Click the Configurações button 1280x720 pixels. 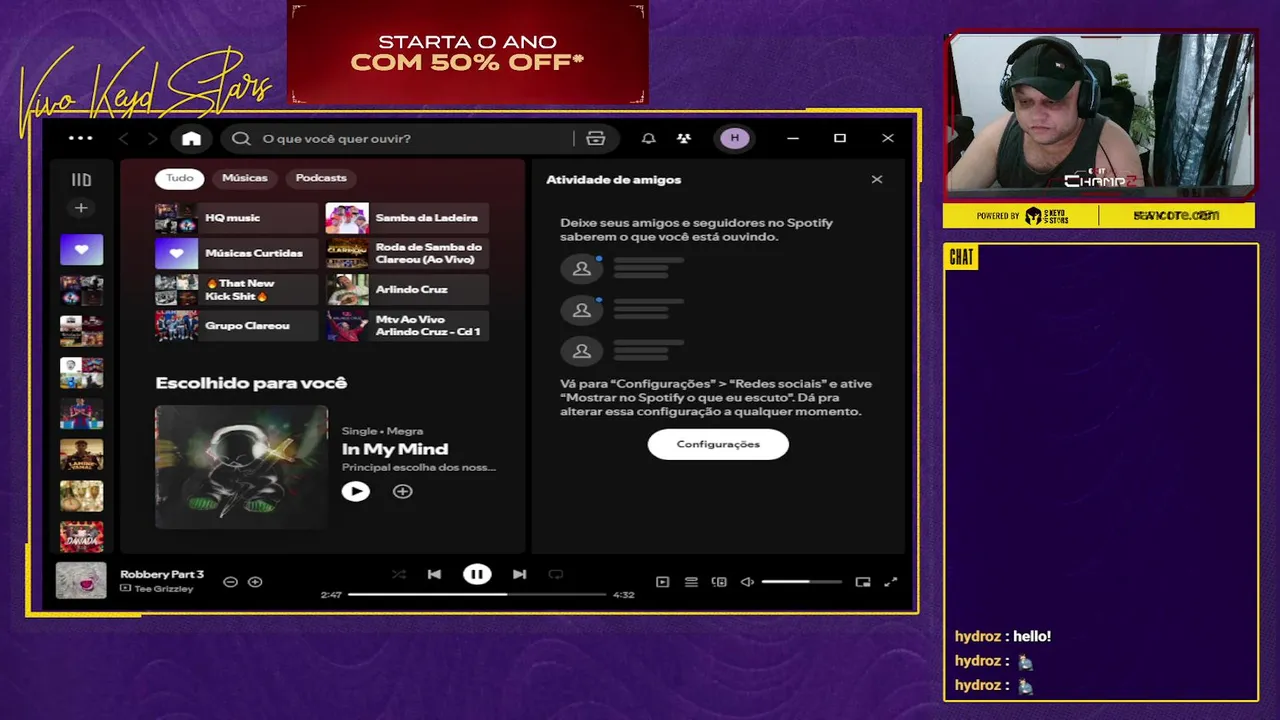pos(718,444)
